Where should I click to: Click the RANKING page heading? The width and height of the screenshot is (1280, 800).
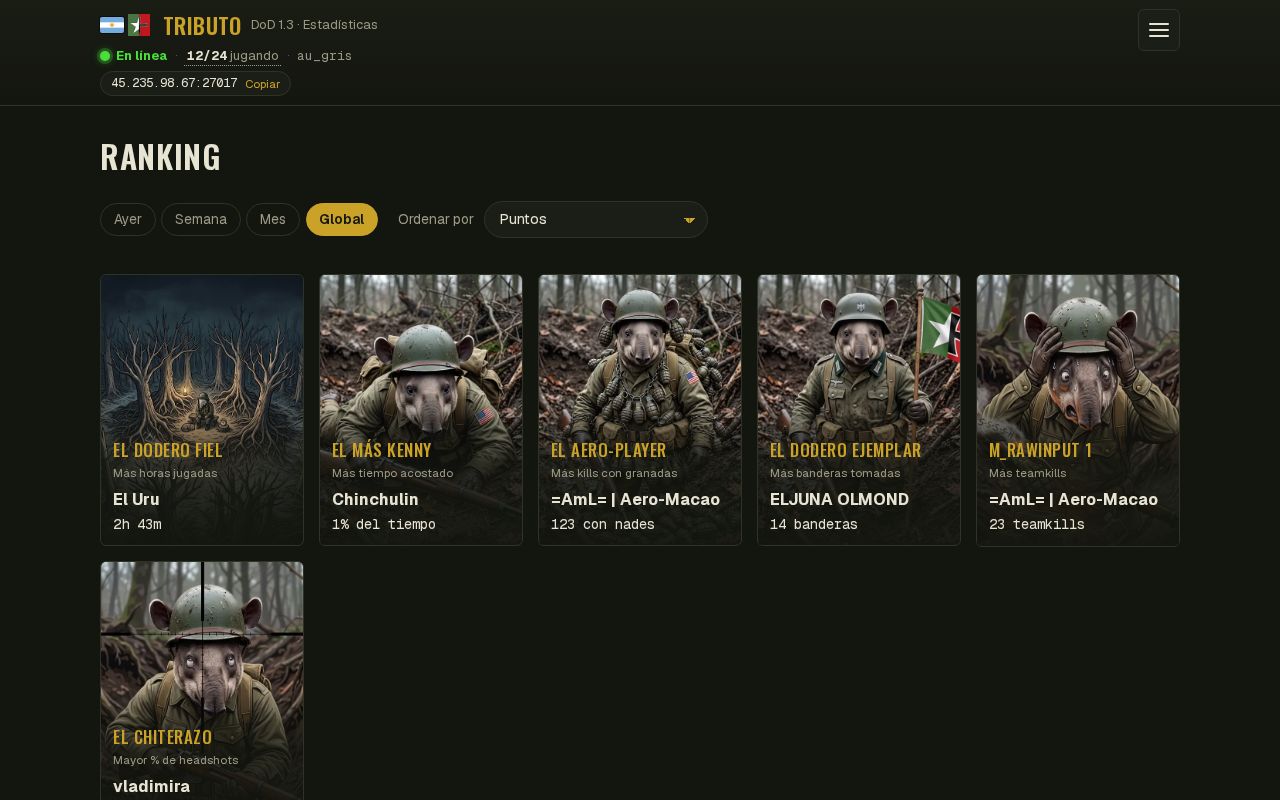160,158
